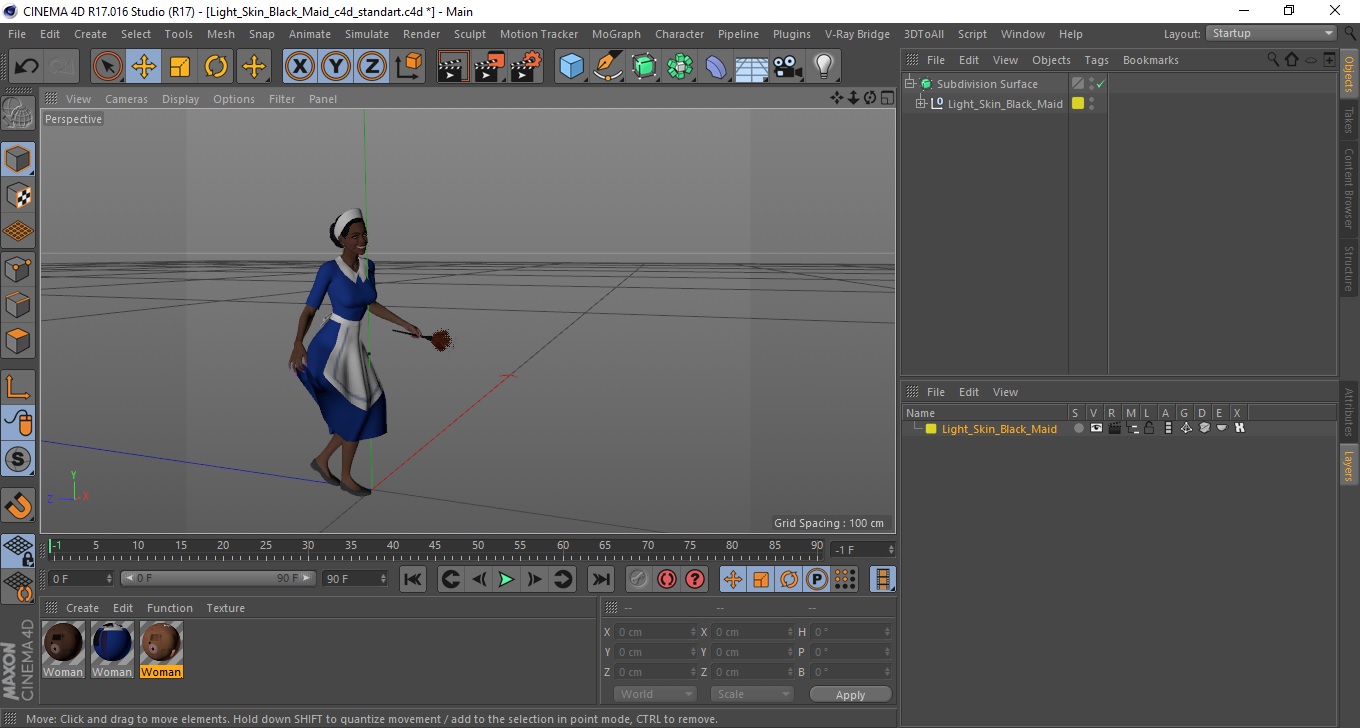Viewport: 1360px width, 728px height.
Task: Click the Record Active Objects key button
Action: (x=639, y=579)
